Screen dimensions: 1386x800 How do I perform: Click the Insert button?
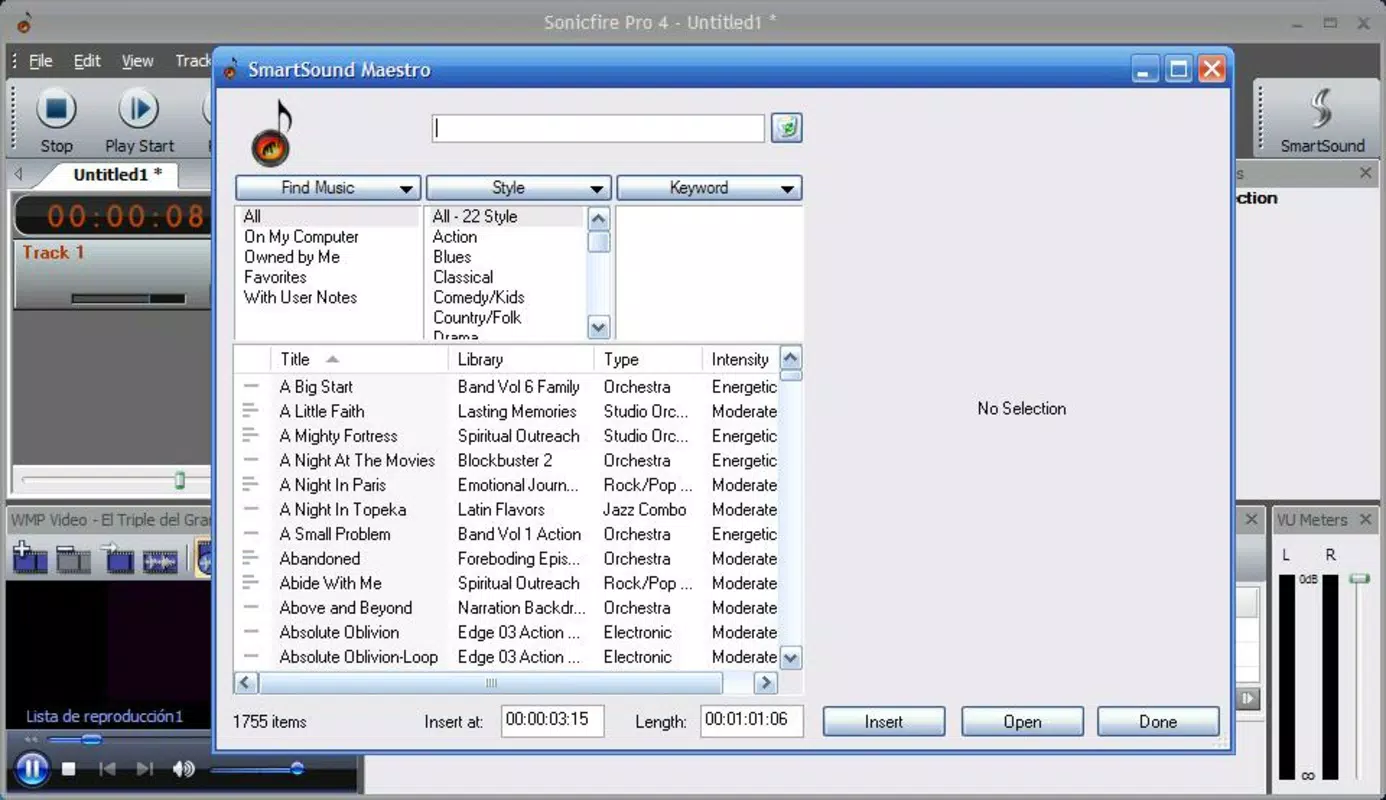[x=884, y=722]
